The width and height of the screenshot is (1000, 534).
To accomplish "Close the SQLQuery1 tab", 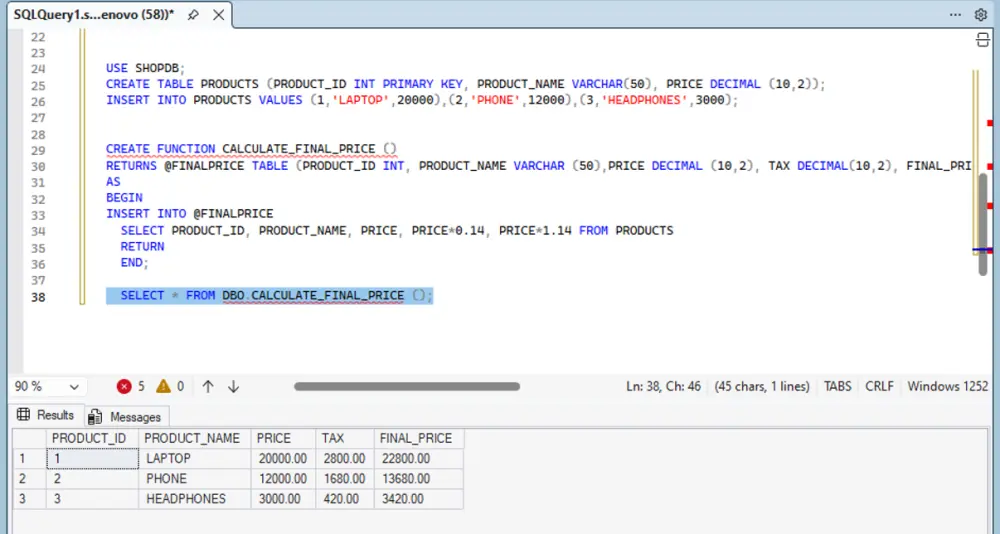I will [x=218, y=15].
